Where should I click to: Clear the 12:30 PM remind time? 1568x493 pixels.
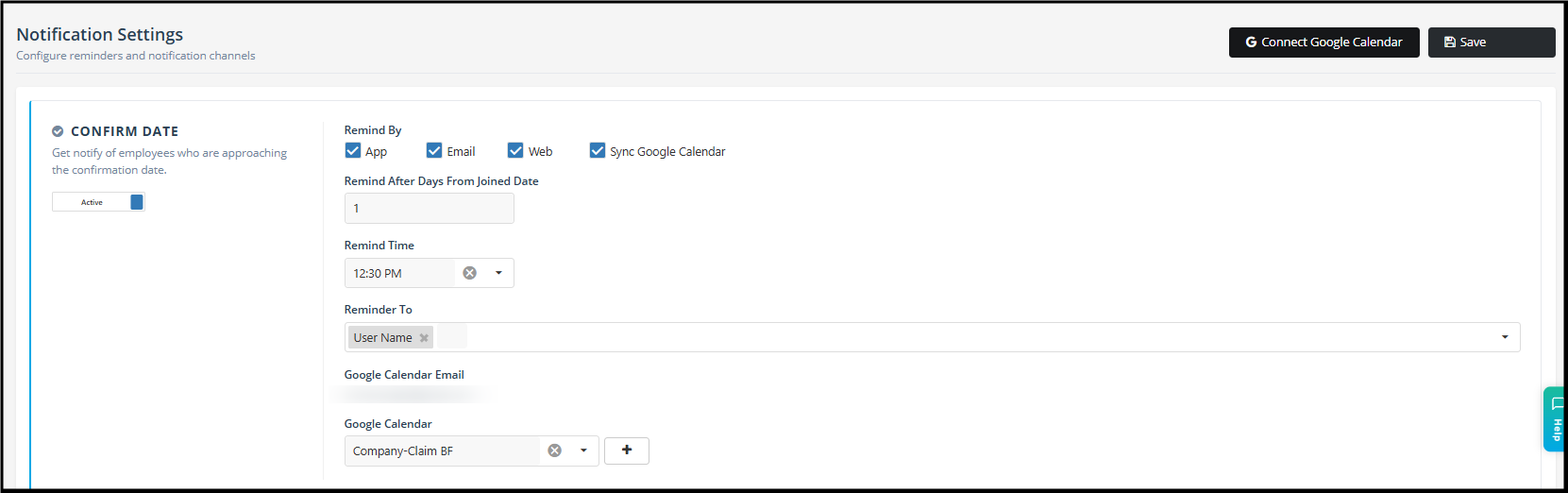pos(469,273)
